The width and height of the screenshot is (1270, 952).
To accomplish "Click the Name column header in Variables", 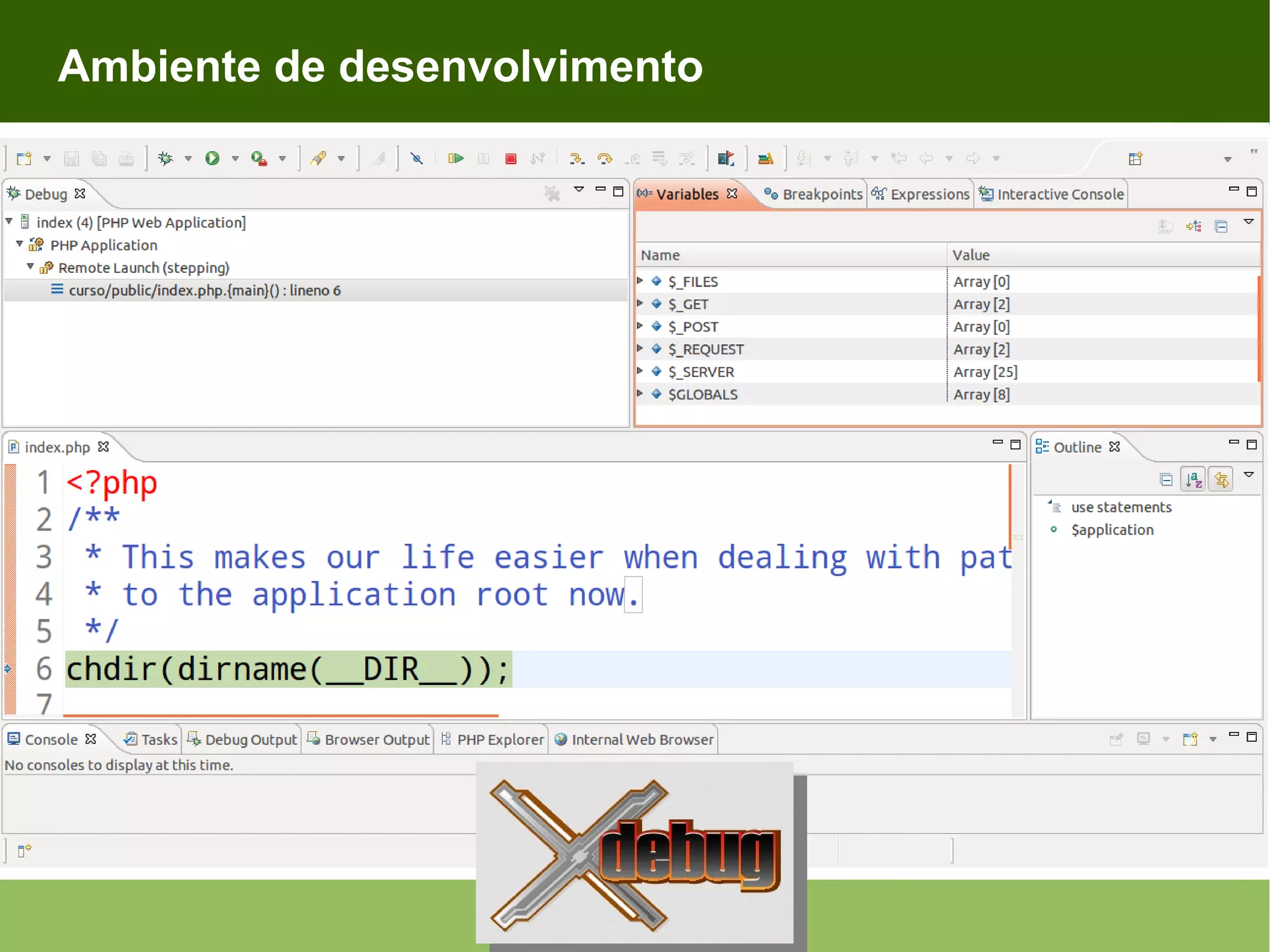I will (x=791, y=255).
